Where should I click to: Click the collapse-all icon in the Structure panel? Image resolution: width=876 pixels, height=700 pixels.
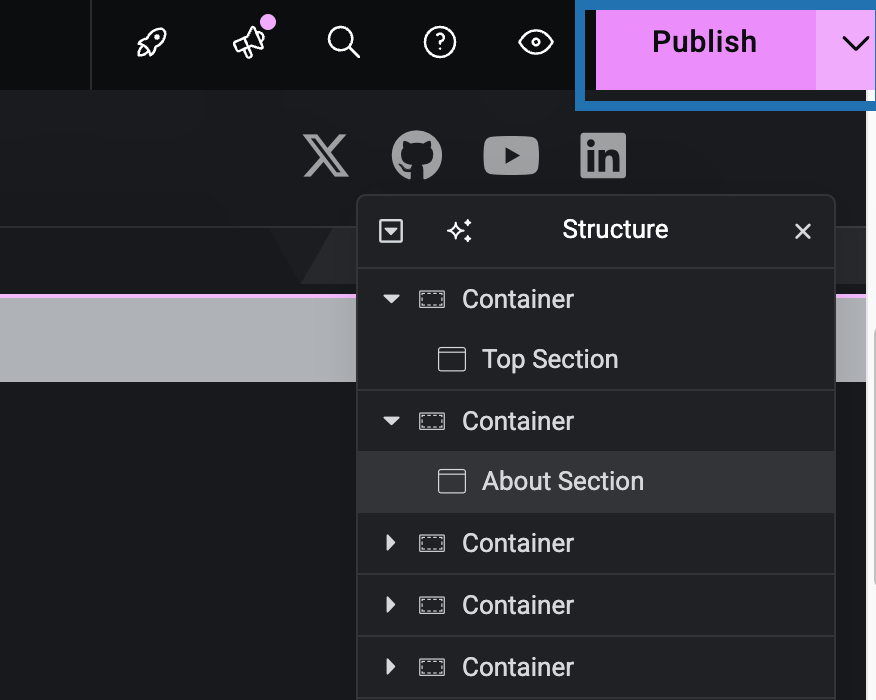(x=391, y=231)
